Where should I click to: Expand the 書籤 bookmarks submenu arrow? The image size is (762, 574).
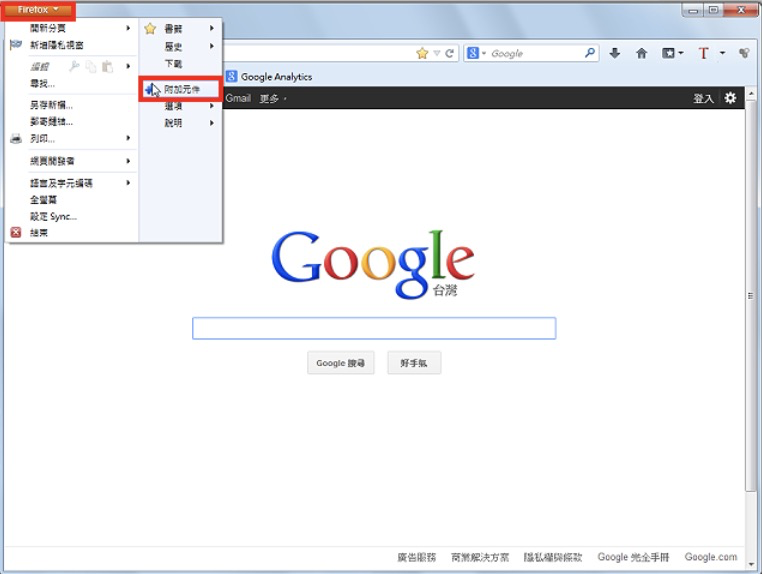tap(211, 28)
